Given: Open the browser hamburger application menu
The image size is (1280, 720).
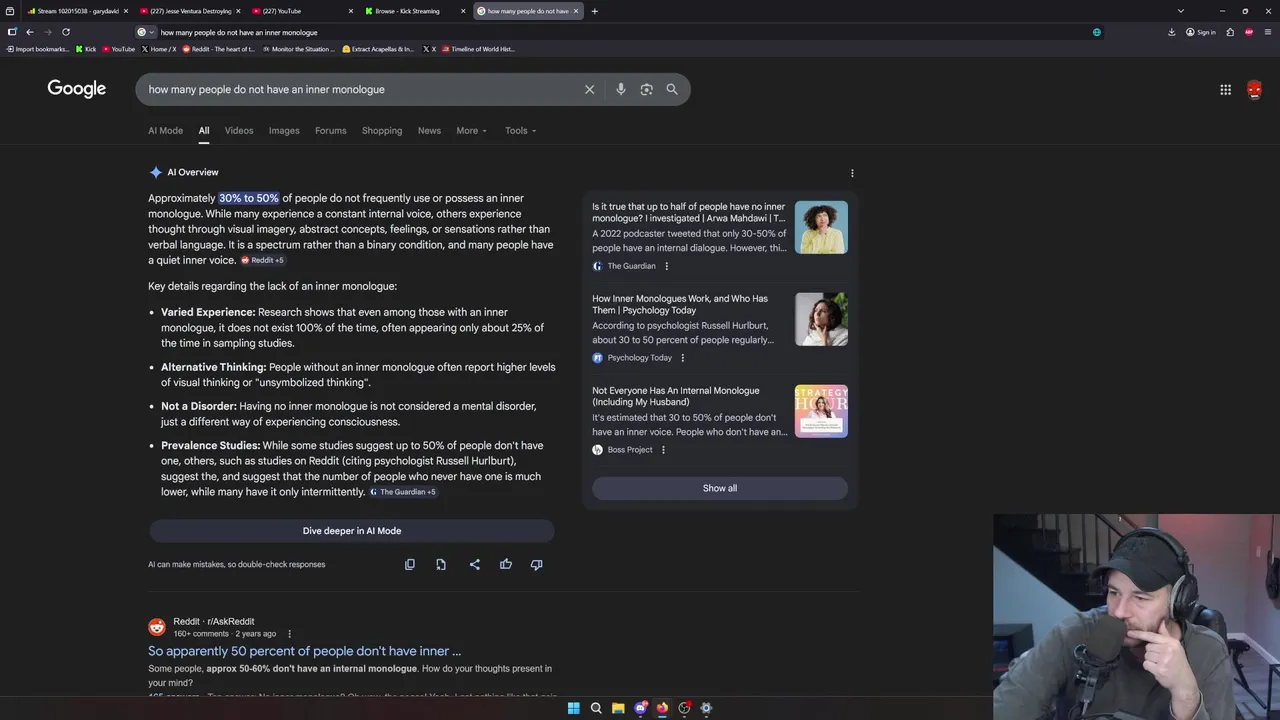Looking at the screenshot, I should [1268, 32].
